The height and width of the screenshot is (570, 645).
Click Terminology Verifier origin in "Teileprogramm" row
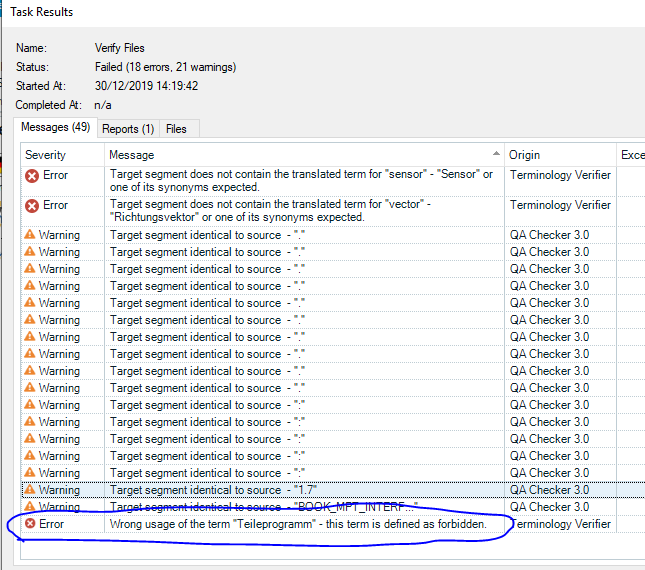(561, 524)
